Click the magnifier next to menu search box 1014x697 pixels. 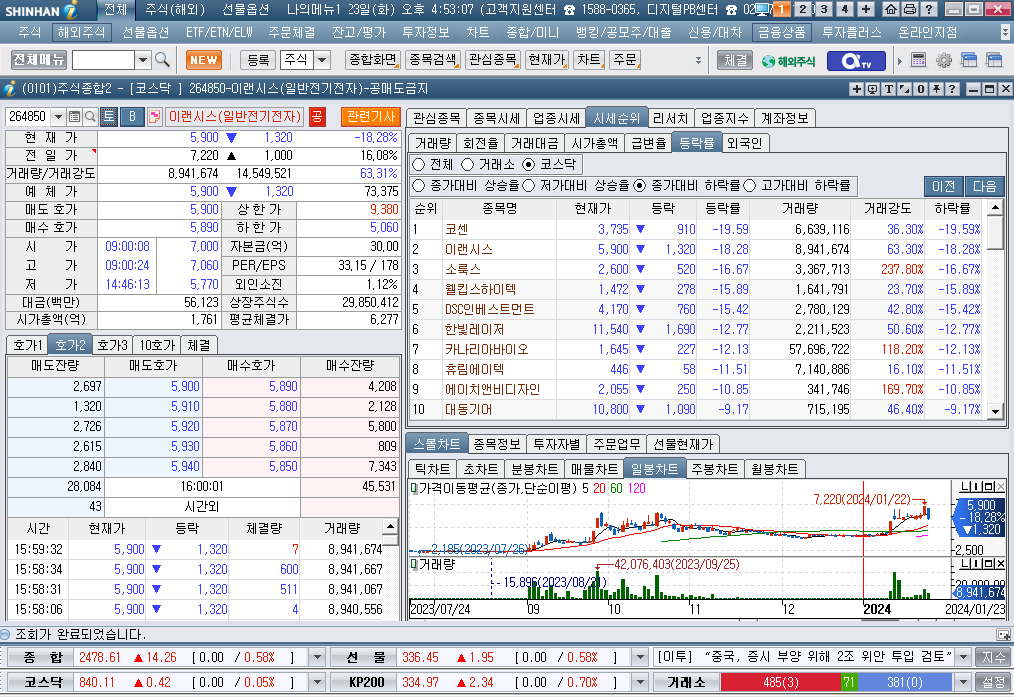pyautogui.click(x=162, y=60)
